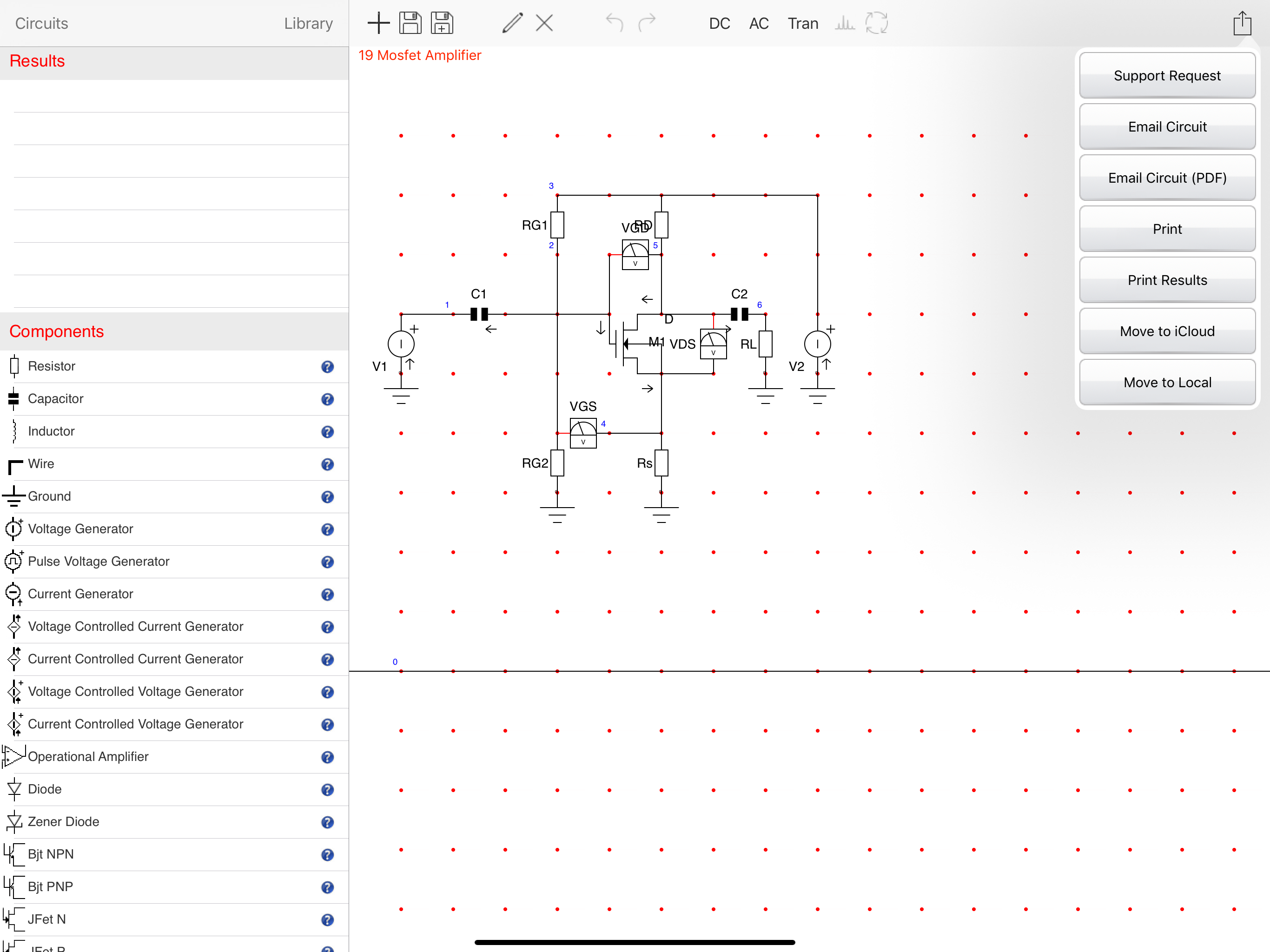1270x952 pixels.
Task: Click Email Circuit button
Action: [1167, 126]
